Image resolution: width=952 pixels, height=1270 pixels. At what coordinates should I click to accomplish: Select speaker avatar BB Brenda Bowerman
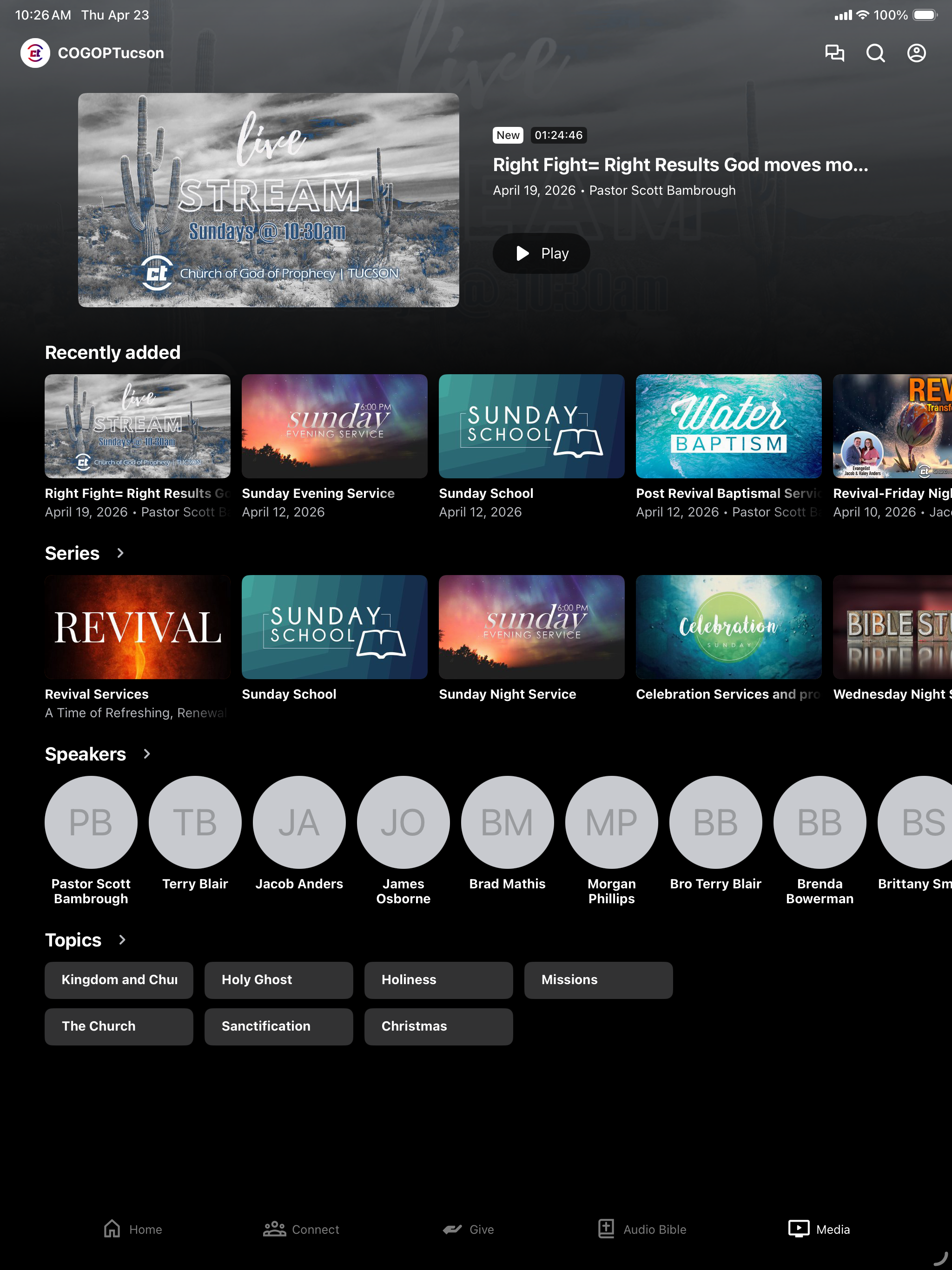point(820,822)
